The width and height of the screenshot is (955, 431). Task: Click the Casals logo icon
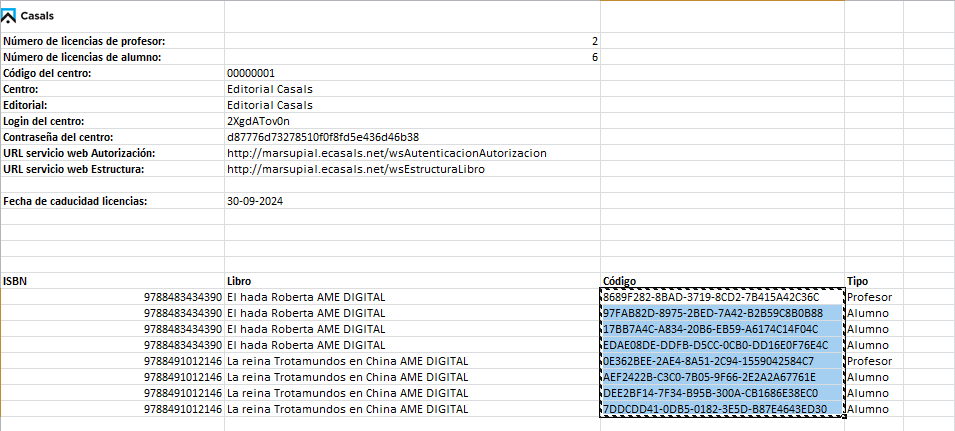tap(10, 16)
